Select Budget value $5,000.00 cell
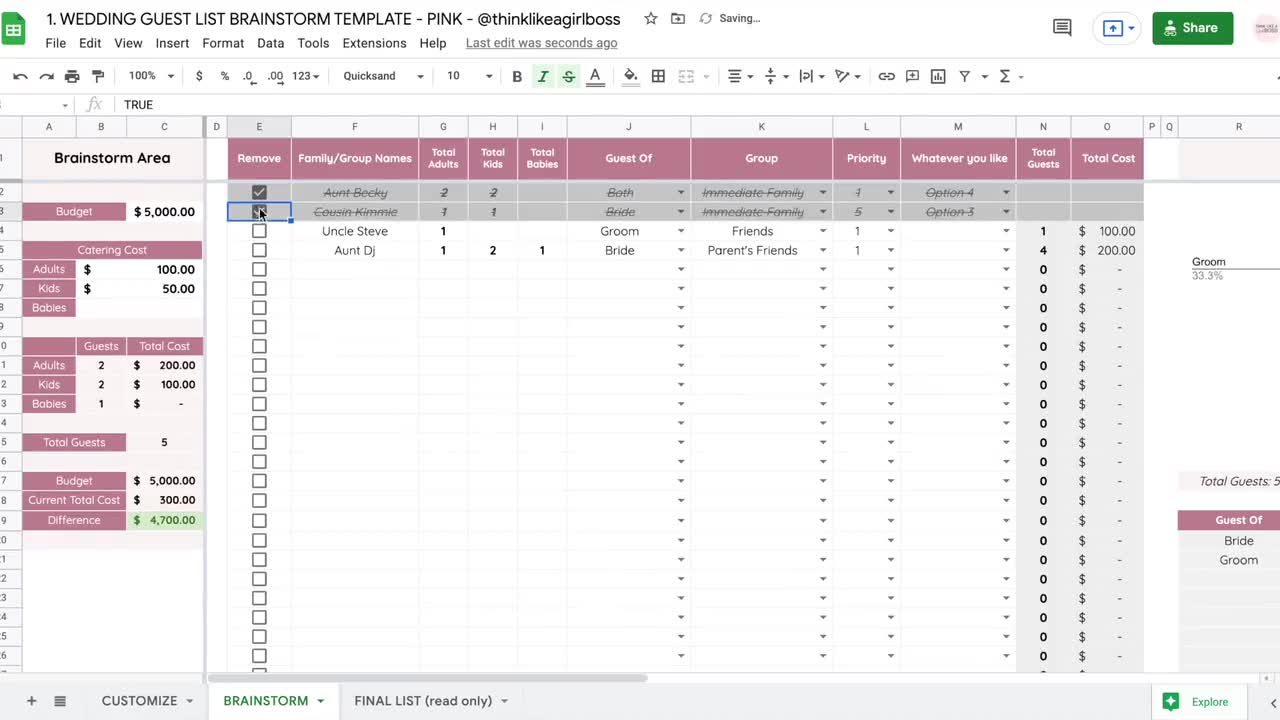 click(165, 211)
